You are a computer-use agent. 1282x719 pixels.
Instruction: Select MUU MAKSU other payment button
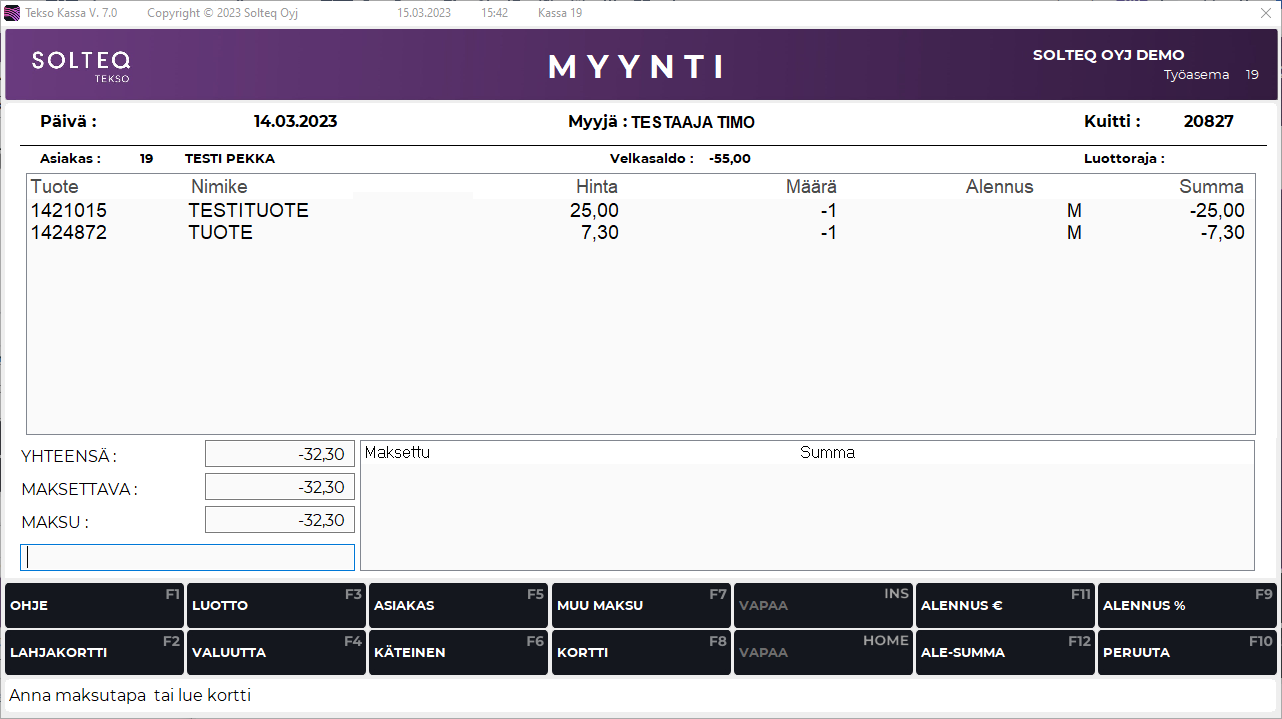click(x=641, y=606)
